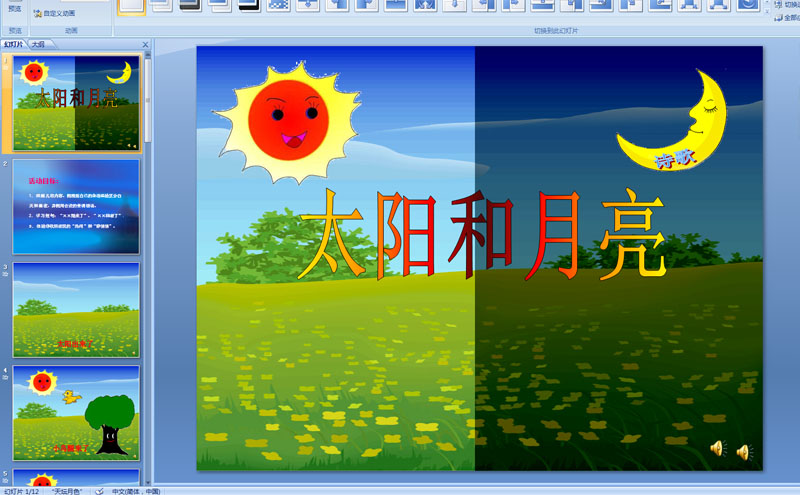Select the 太阳和月亮 WordArt title
This screenshot has height=495, width=800.
pyautogui.click(x=481, y=235)
